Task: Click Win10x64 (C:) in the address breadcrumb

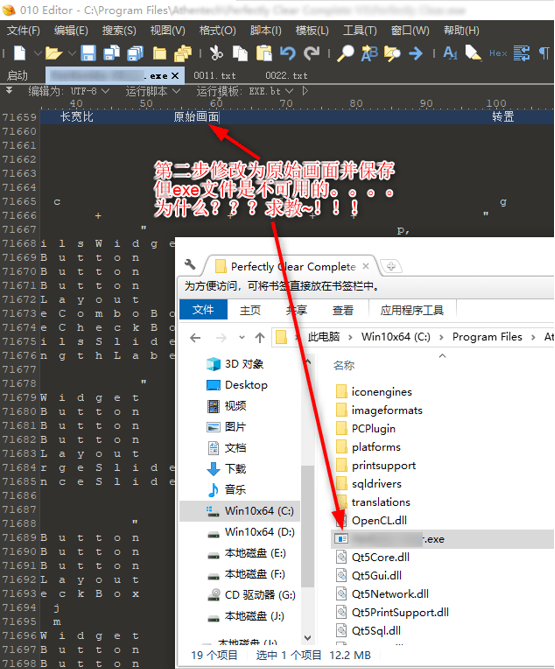Action: pyautogui.click(x=396, y=337)
